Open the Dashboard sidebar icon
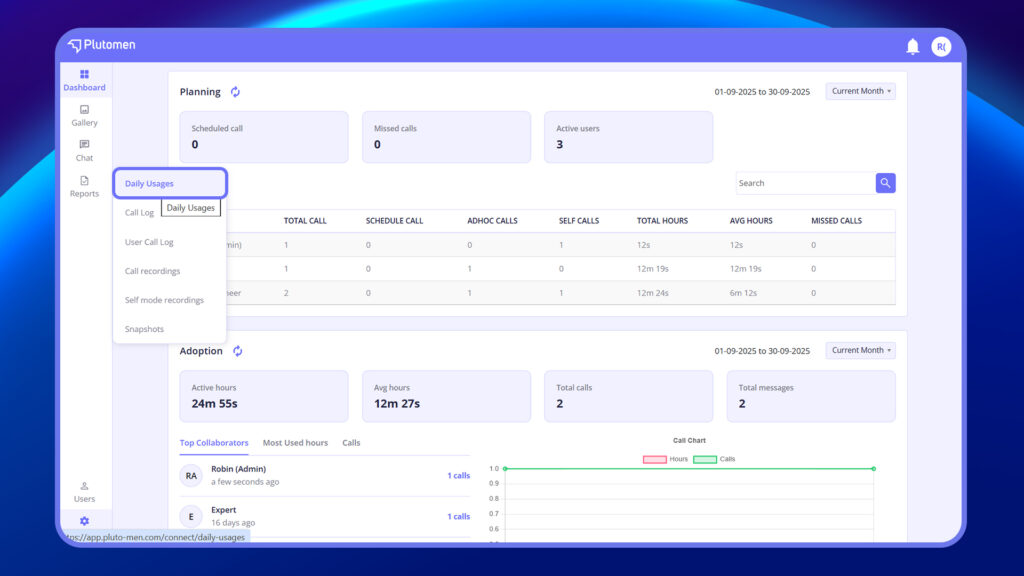The image size is (1024, 576). 84,80
